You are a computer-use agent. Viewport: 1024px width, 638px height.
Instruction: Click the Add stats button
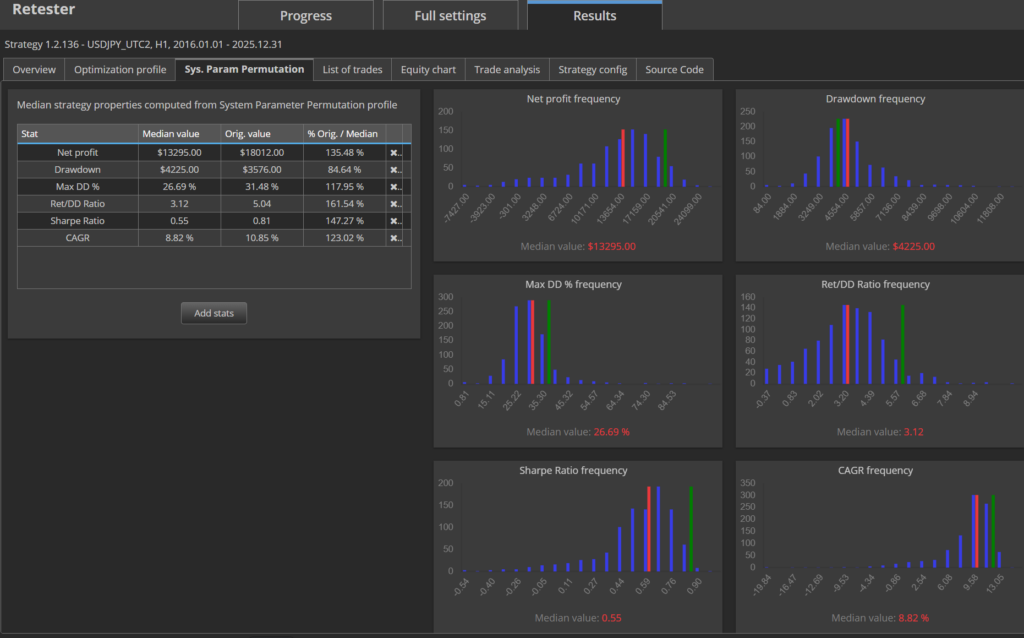point(214,313)
